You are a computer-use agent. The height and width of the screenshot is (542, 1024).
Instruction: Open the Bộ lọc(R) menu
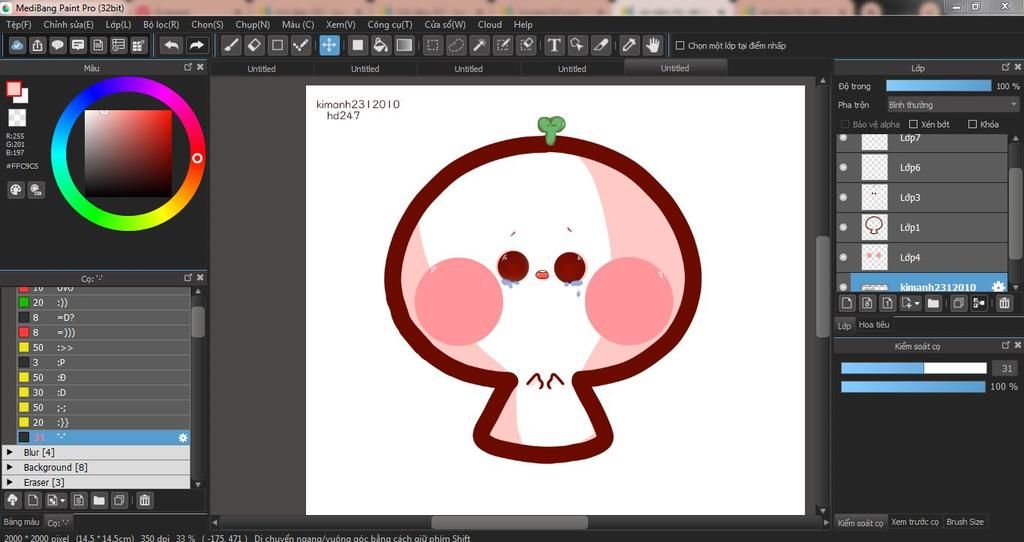pos(161,24)
